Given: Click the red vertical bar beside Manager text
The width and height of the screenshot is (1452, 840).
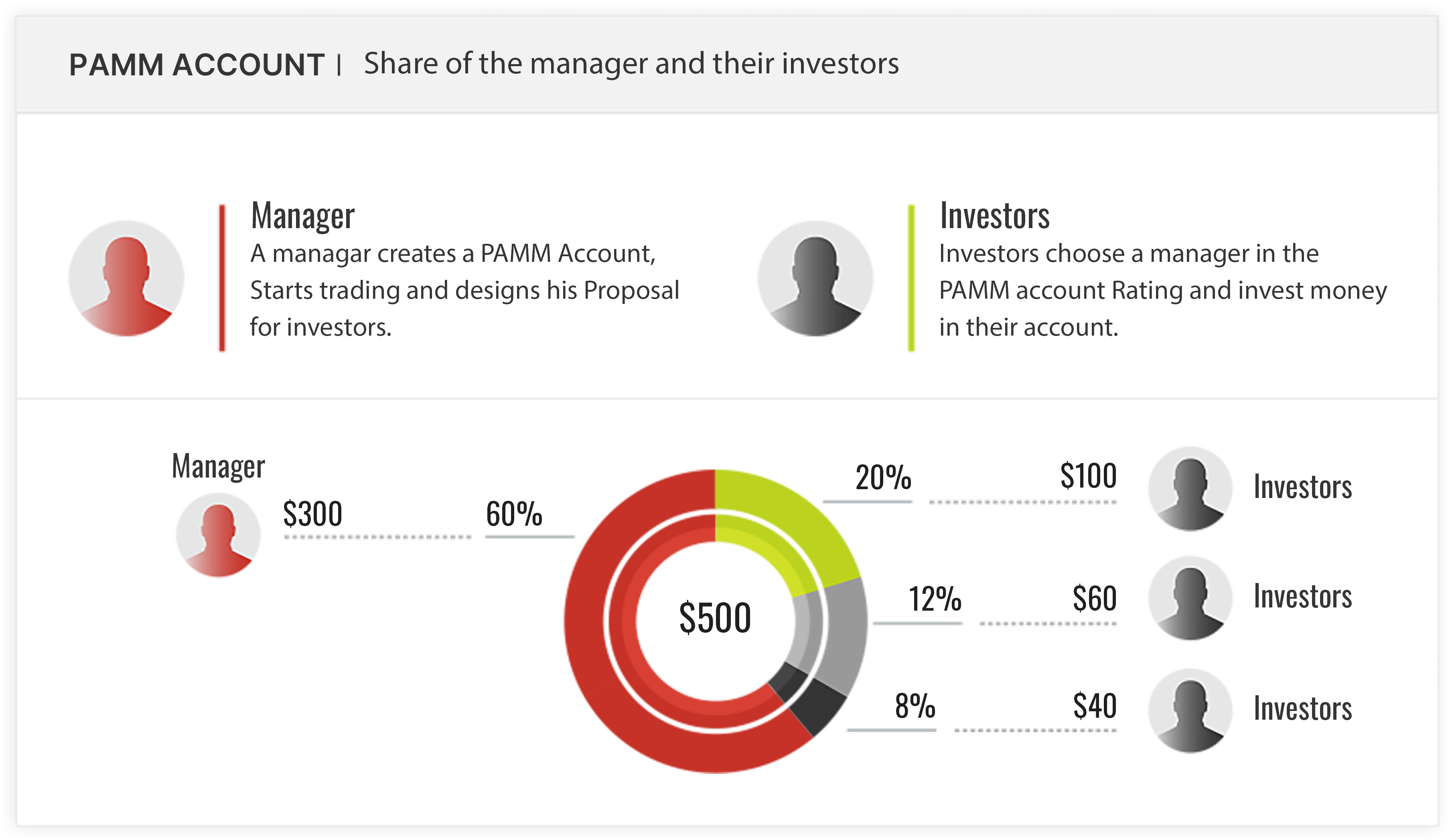Looking at the screenshot, I should [x=222, y=277].
